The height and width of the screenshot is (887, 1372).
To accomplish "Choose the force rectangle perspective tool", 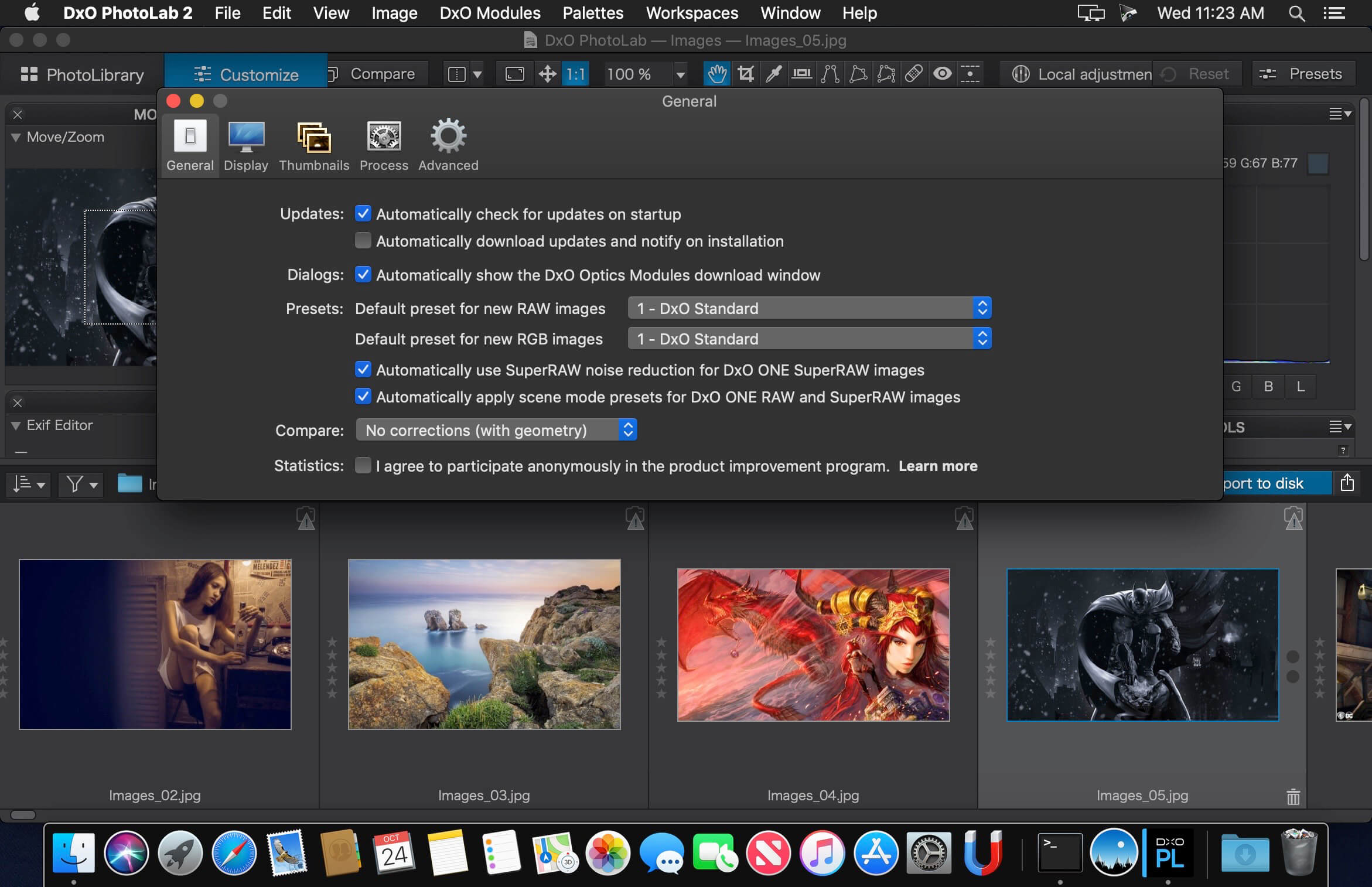I will coord(858,74).
